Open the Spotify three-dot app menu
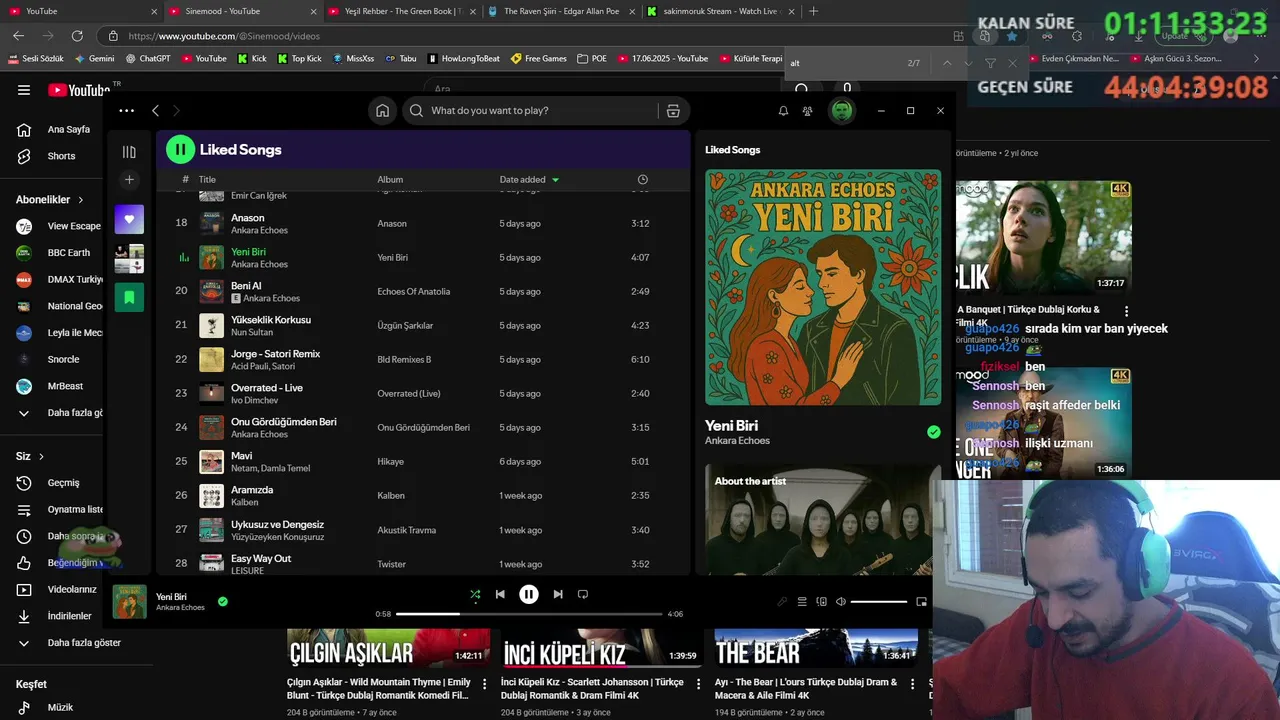The width and height of the screenshot is (1280, 720). [x=126, y=111]
